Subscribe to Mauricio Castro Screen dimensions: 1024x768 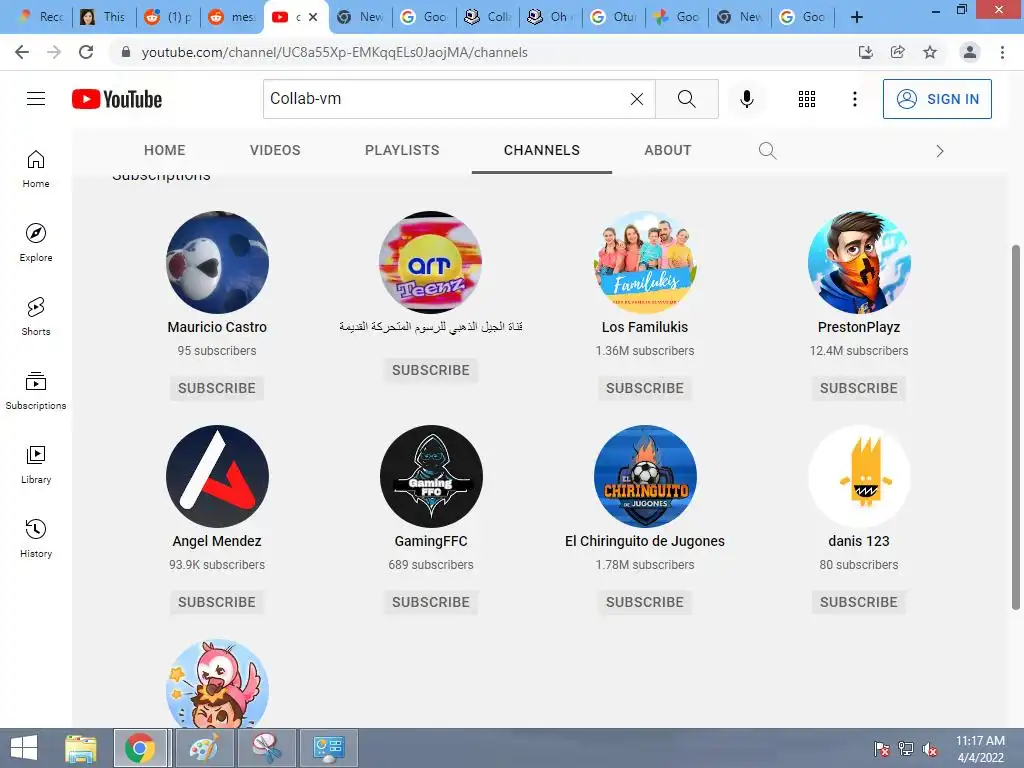(x=217, y=388)
